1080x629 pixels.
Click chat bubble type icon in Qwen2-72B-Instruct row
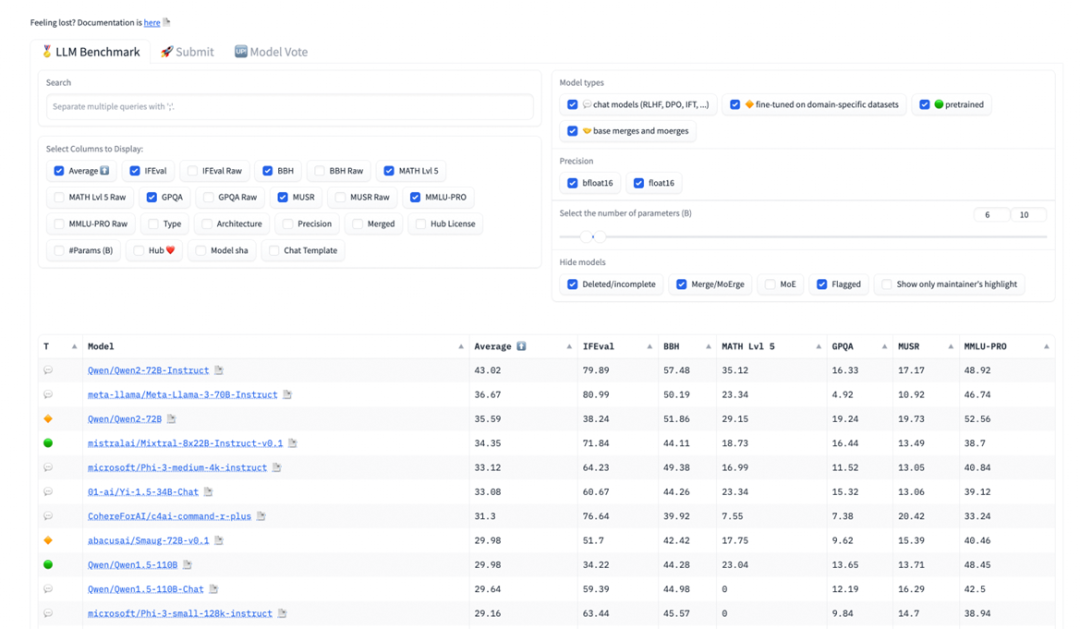[48, 370]
